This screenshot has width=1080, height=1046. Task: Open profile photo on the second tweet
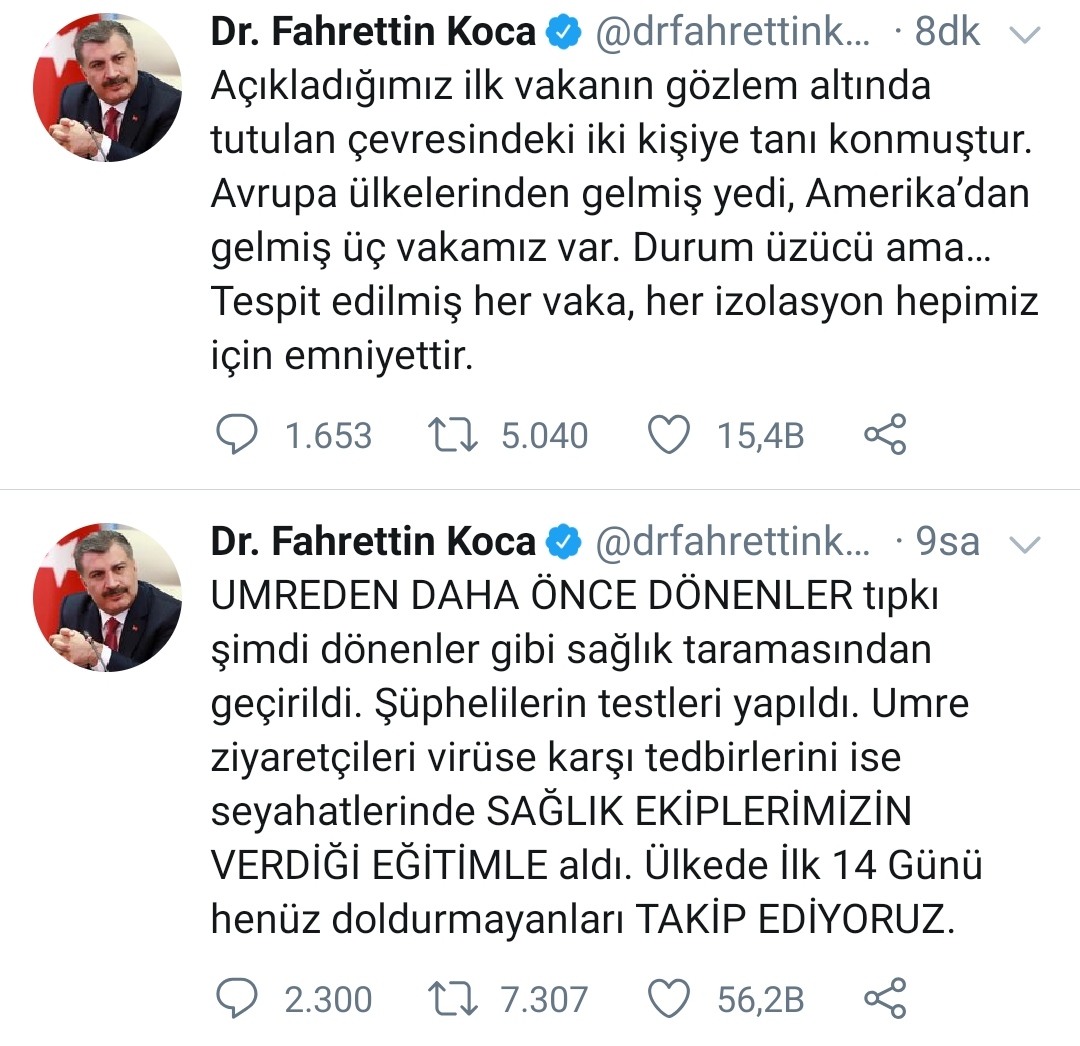(107, 597)
